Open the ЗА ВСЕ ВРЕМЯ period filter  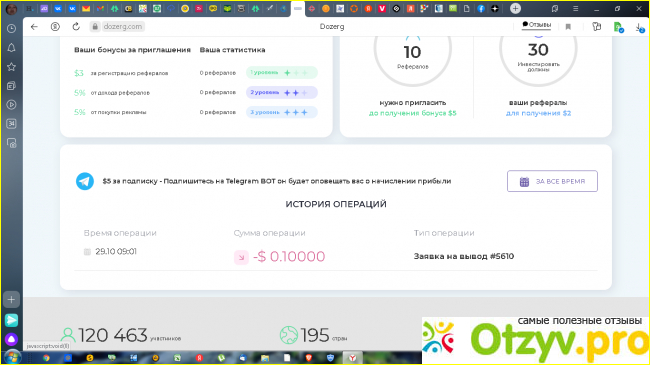pyautogui.click(x=552, y=181)
